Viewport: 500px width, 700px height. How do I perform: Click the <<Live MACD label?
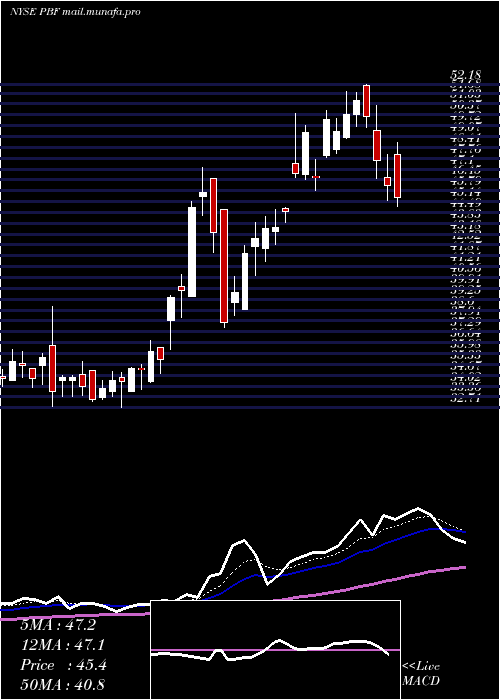[421, 673]
